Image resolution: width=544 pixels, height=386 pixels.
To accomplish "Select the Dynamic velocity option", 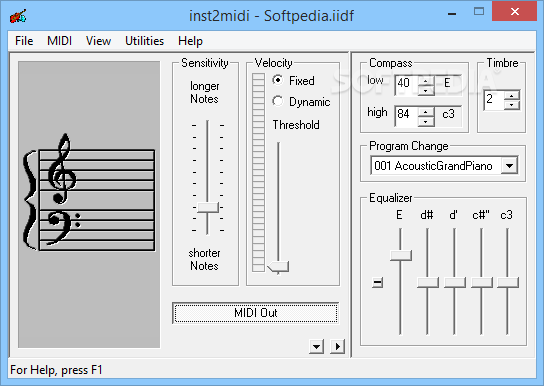I will pos(301,102).
